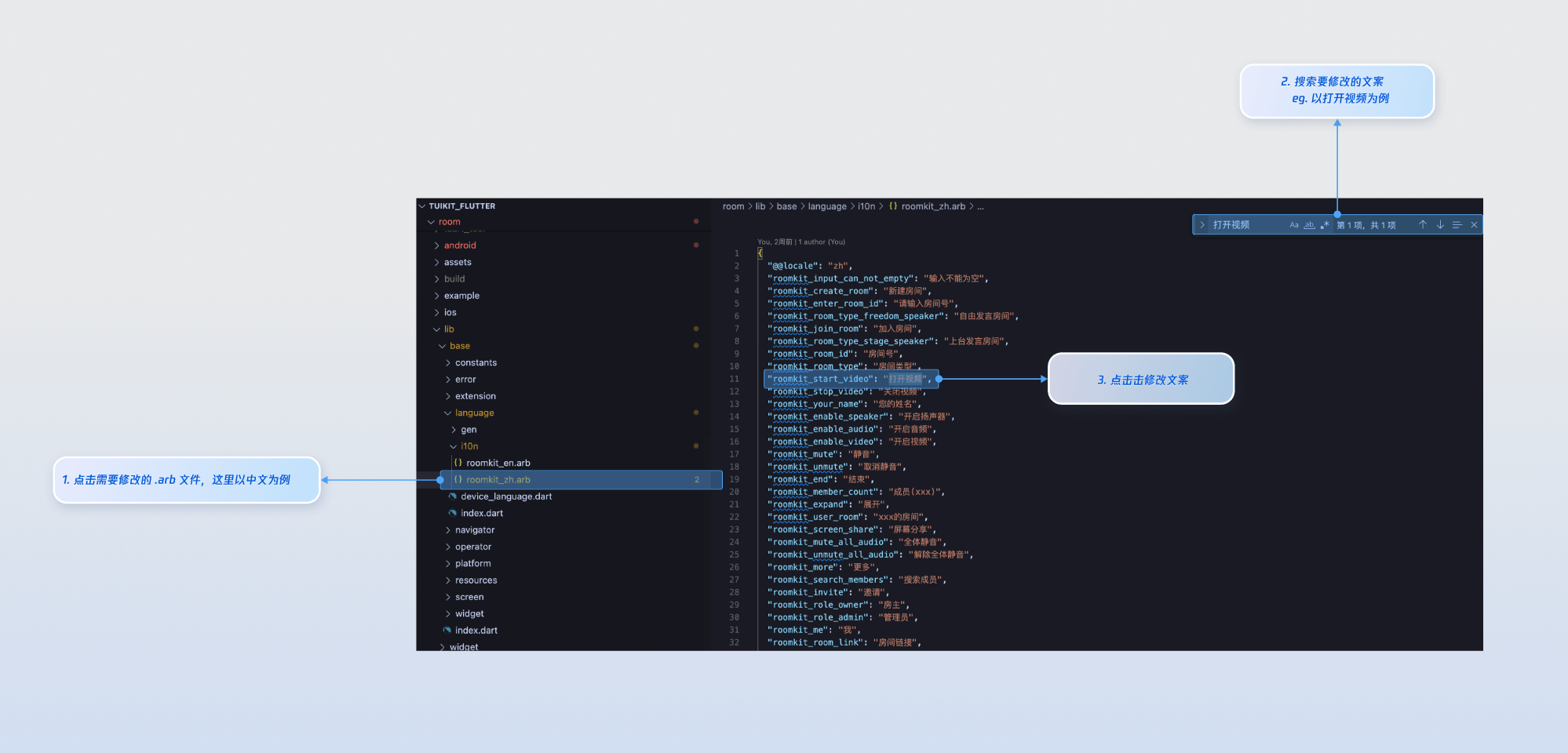Toggle Use Regular Expression in find widget

pyautogui.click(x=1325, y=225)
